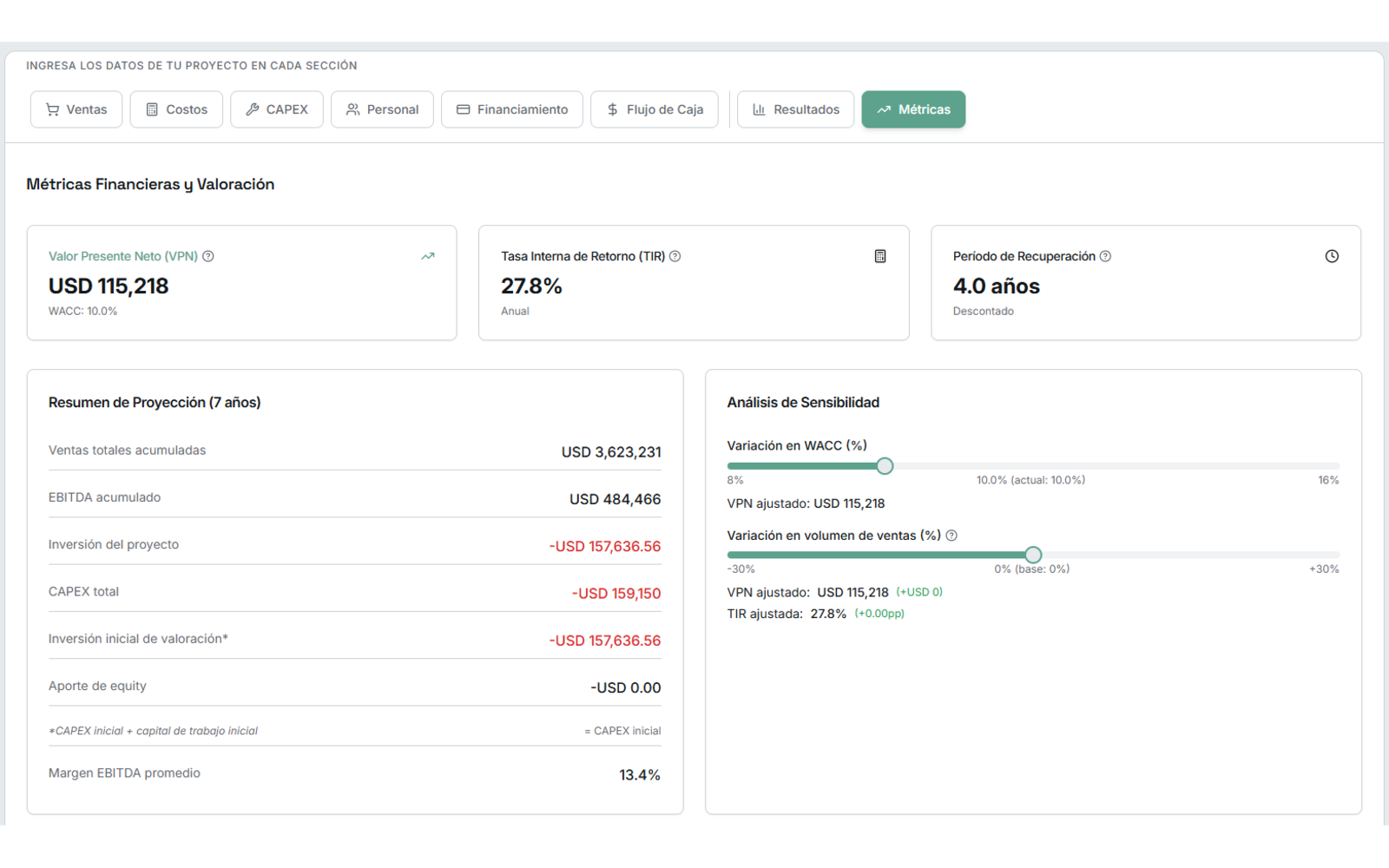The width and height of the screenshot is (1389, 868).
Task: Click the (+0.00pp) change indicator
Action: (879, 614)
